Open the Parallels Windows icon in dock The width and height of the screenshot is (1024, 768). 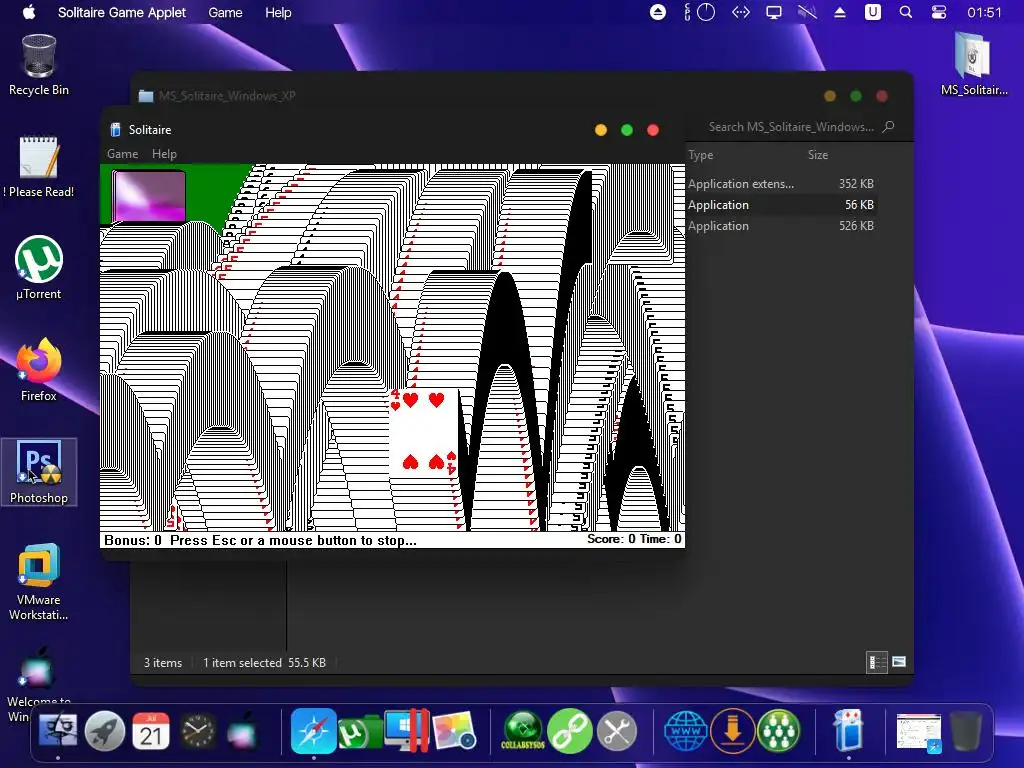(407, 730)
